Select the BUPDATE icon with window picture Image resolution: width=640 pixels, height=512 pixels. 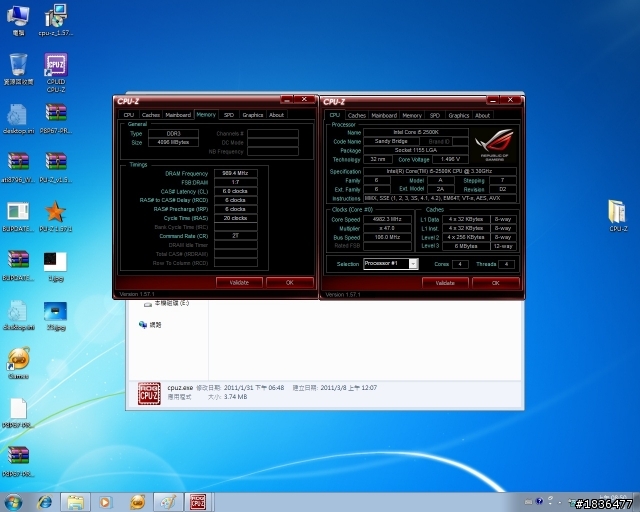[x=18, y=216]
